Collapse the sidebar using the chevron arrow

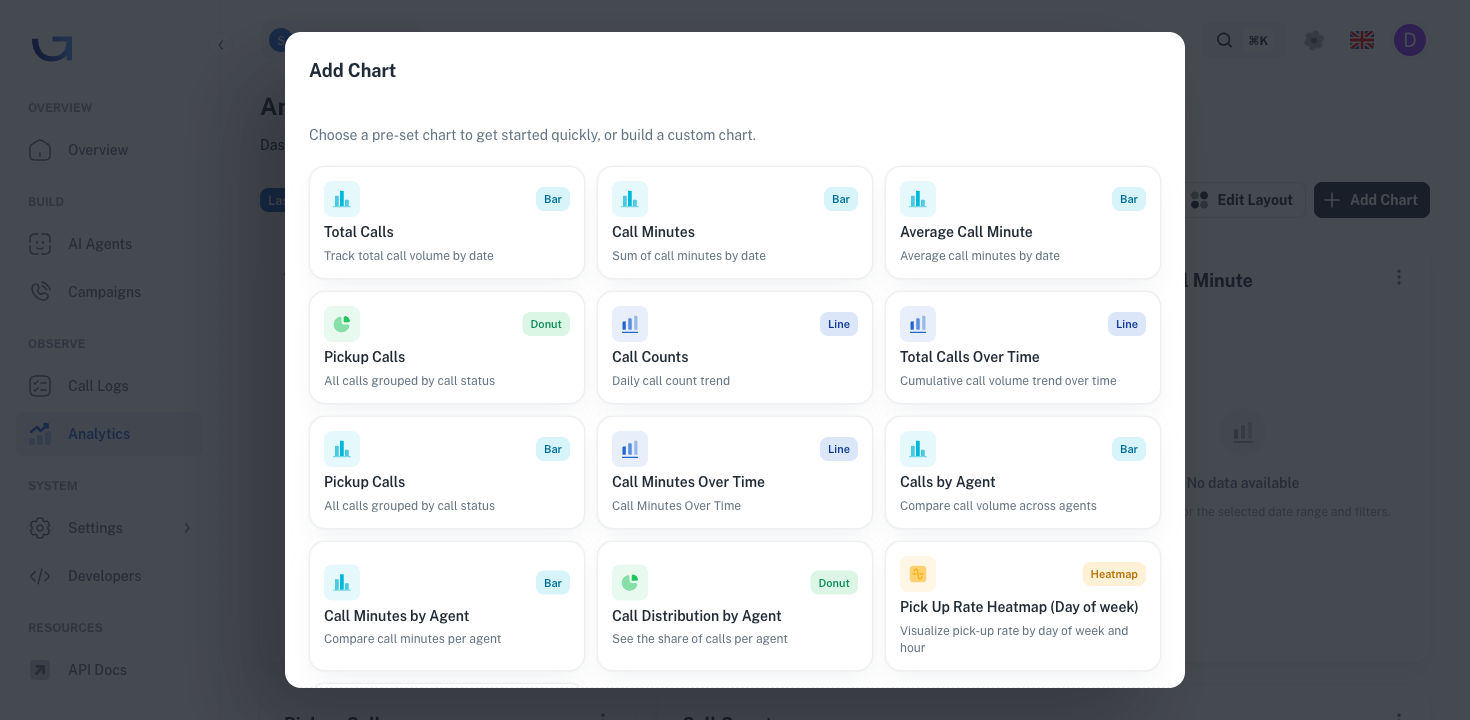(x=221, y=45)
